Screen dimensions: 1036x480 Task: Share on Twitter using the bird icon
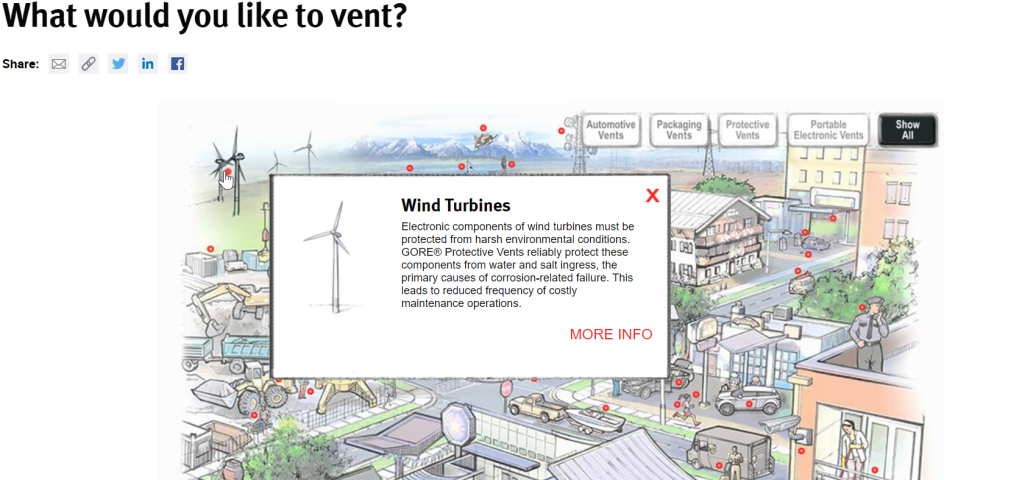pos(118,64)
